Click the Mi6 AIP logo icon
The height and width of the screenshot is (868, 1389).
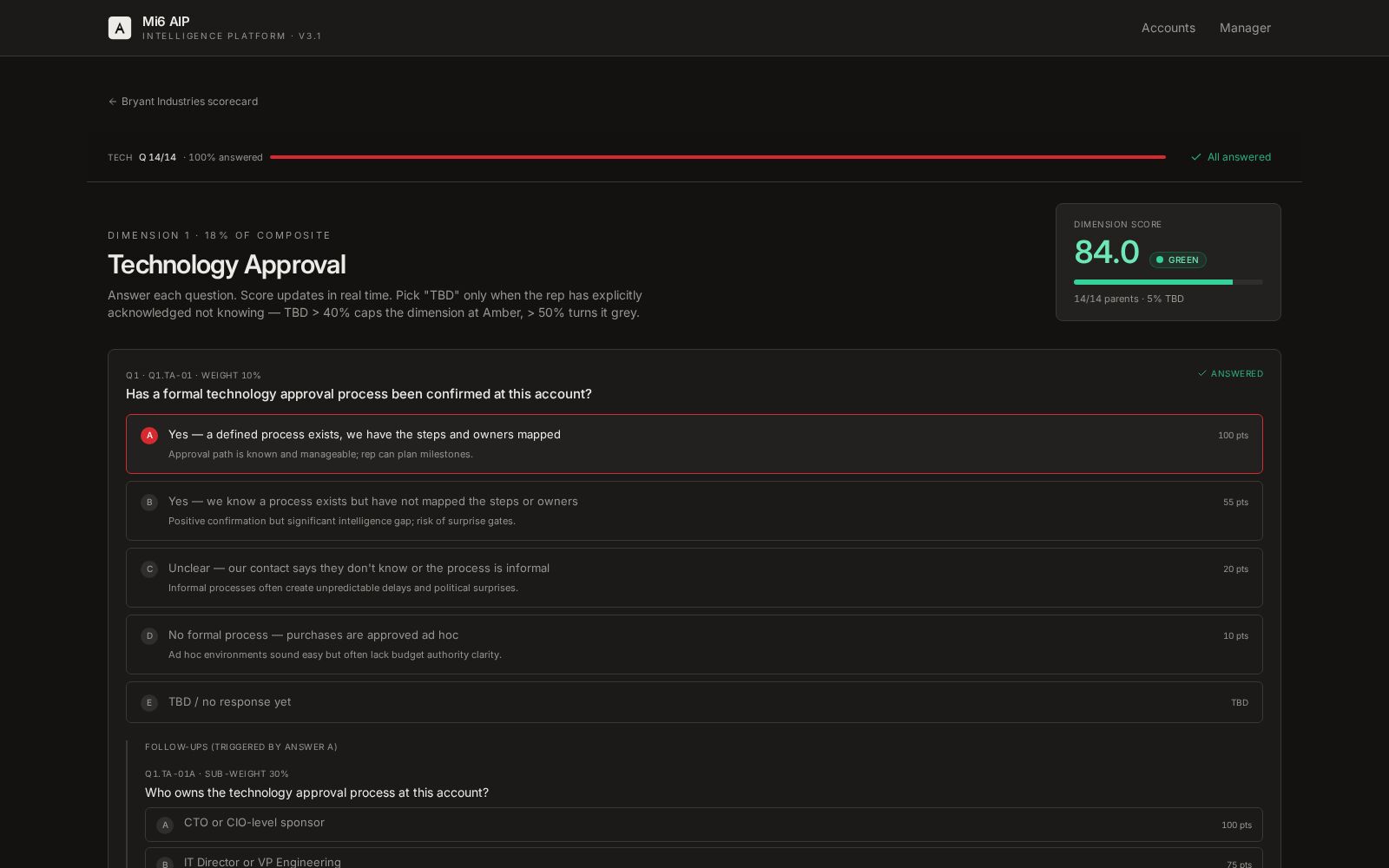click(120, 28)
